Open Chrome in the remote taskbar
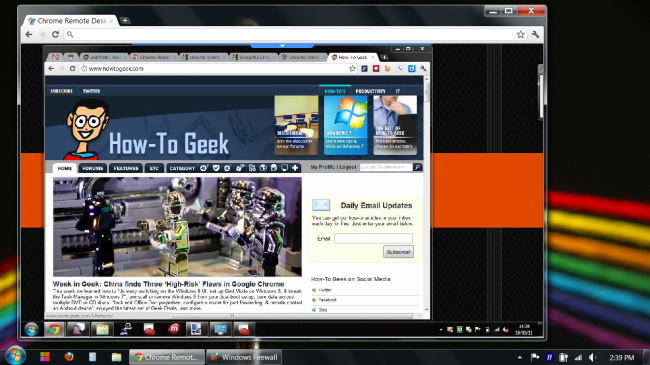Viewport: 650px width, 365px height. pos(54,330)
